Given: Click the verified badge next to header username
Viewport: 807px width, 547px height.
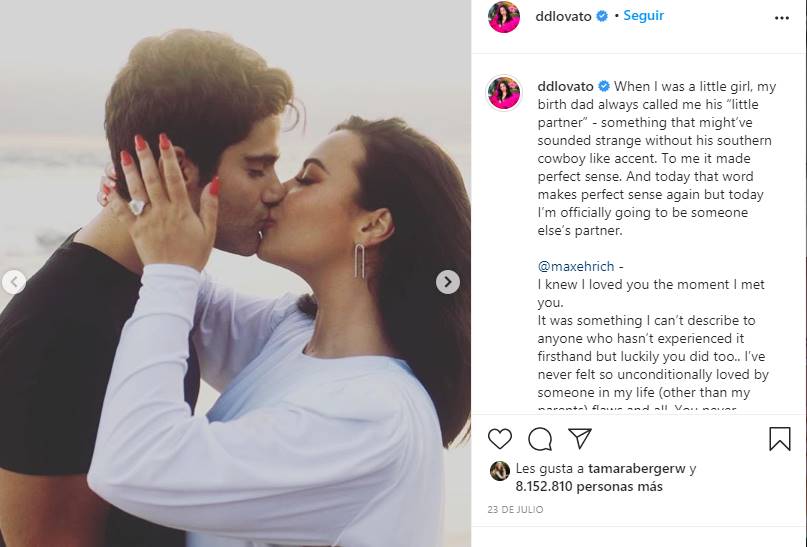Looking at the screenshot, I should (602, 16).
